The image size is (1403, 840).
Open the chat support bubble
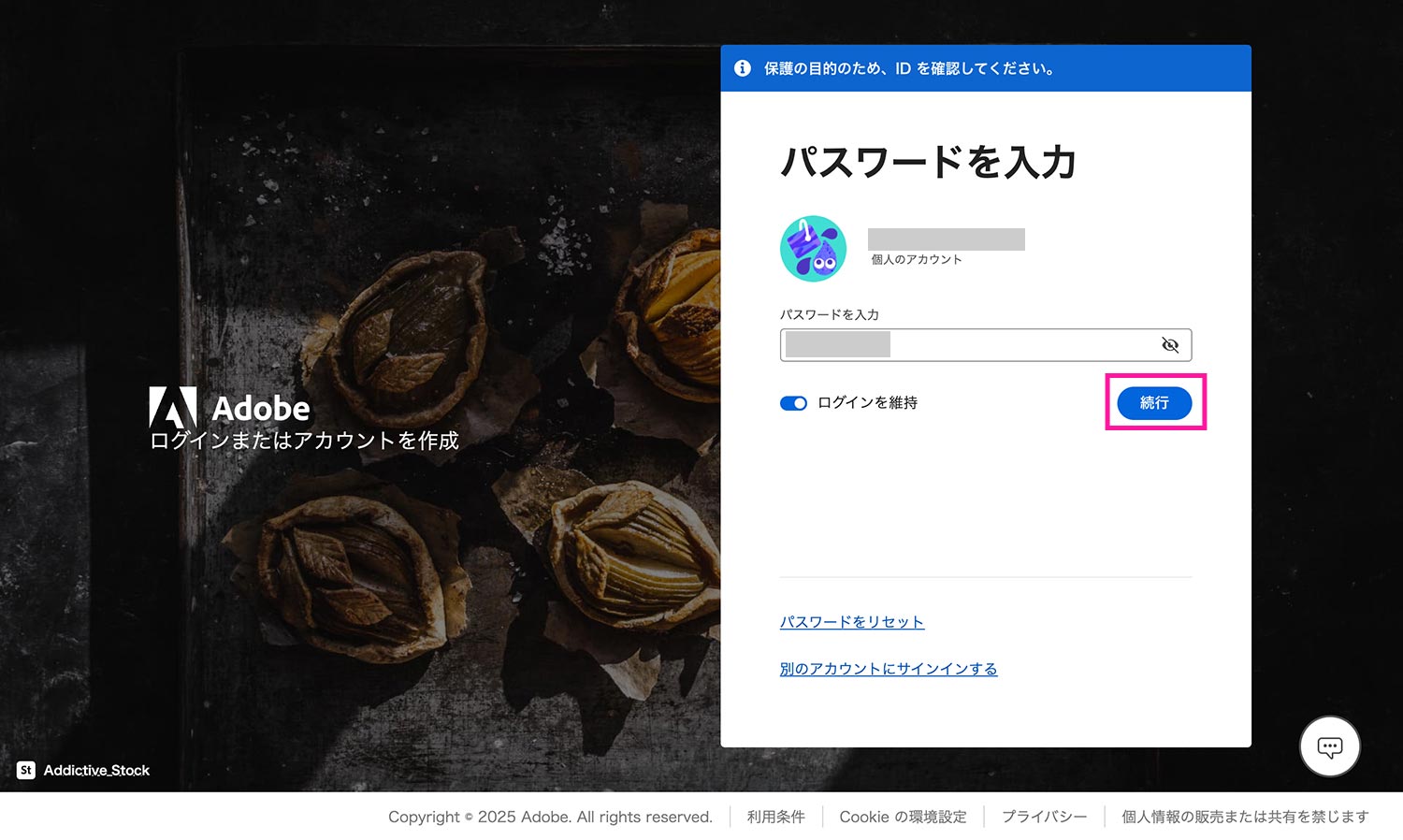(x=1329, y=746)
